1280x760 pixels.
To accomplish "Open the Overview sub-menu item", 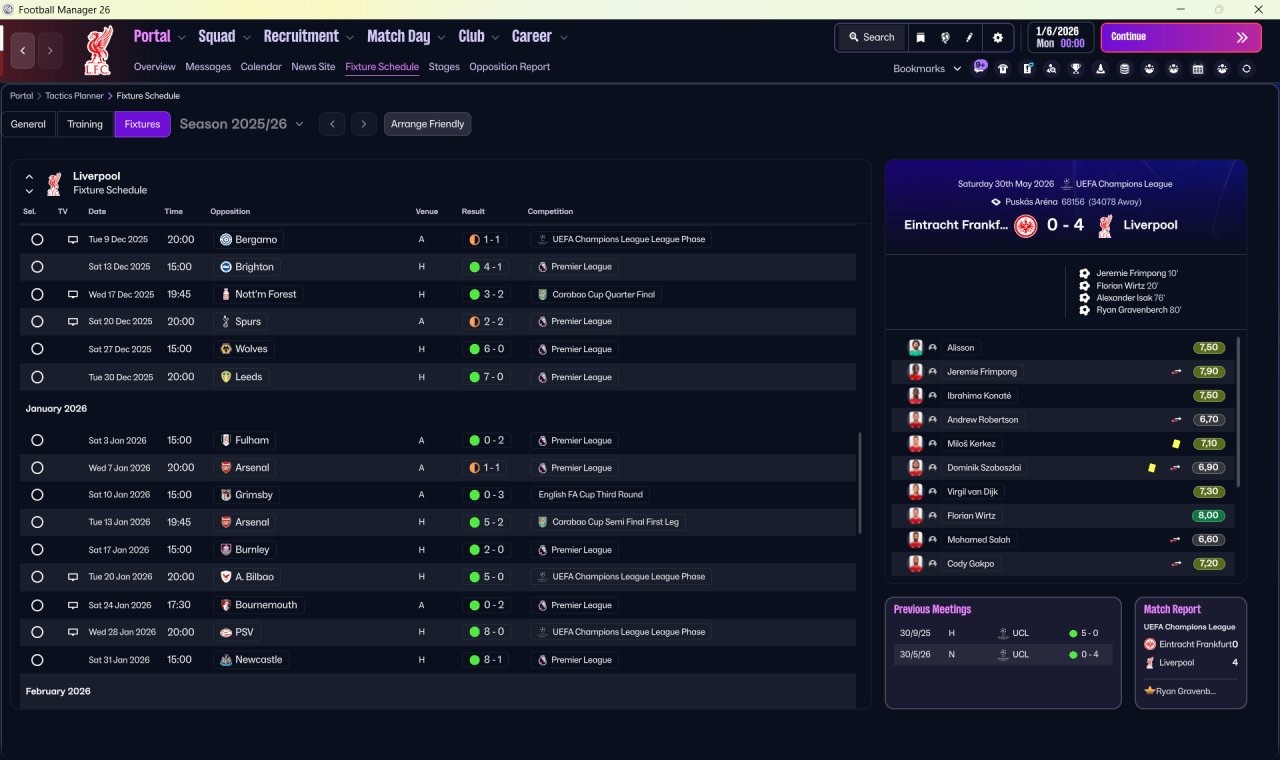I will click(155, 67).
